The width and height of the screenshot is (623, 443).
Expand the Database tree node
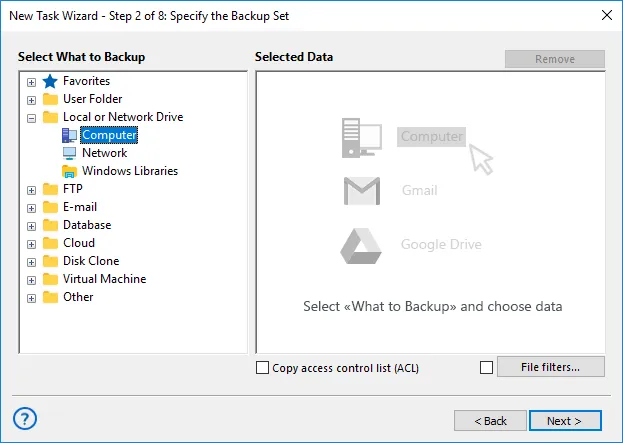31,226
